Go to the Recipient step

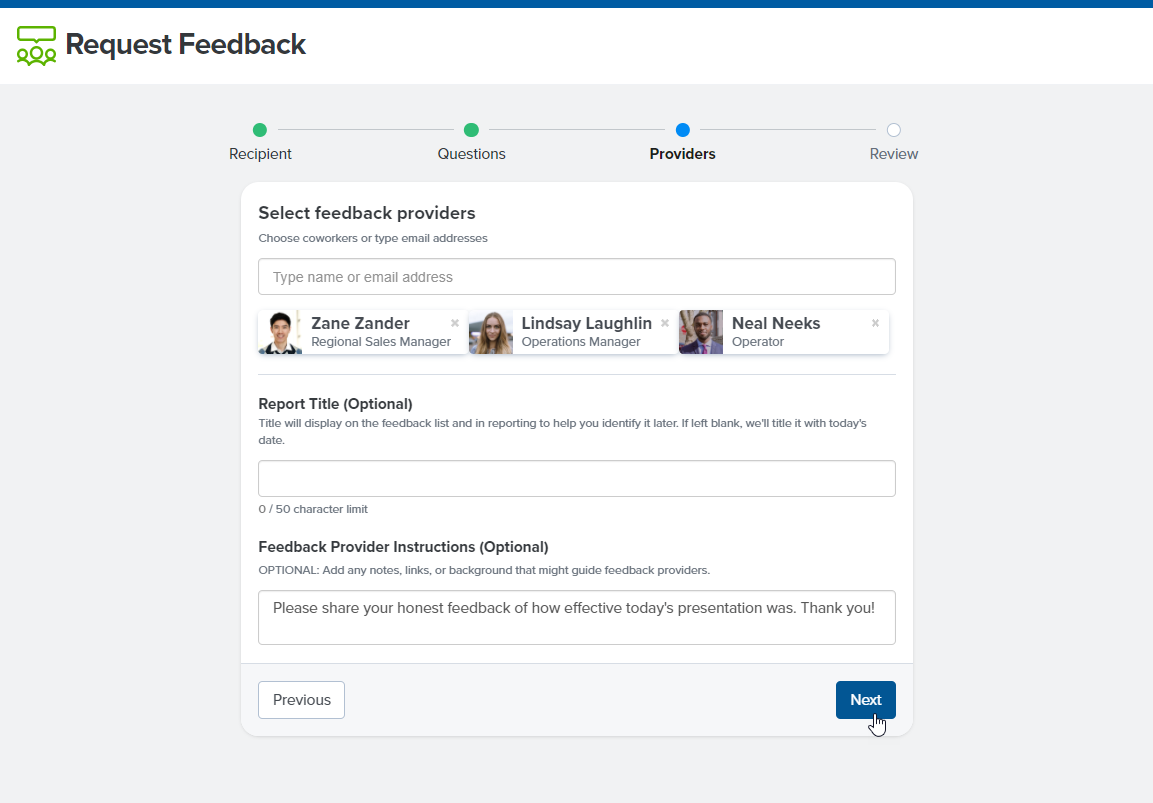[x=260, y=154]
